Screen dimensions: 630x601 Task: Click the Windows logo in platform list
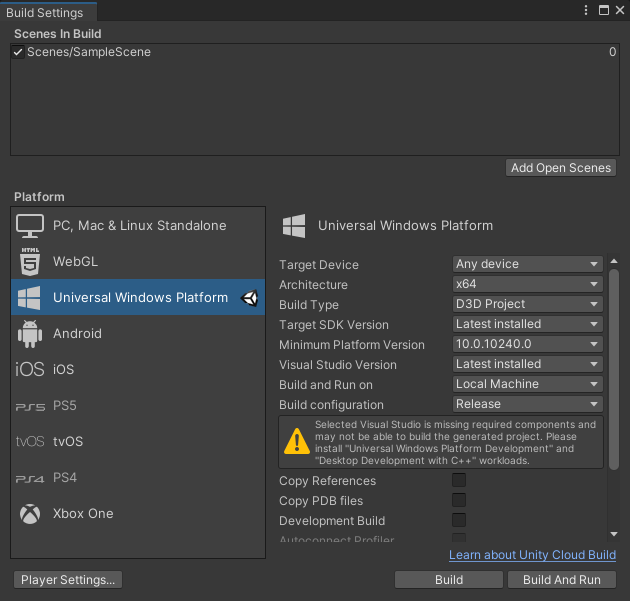[x=29, y=298]
